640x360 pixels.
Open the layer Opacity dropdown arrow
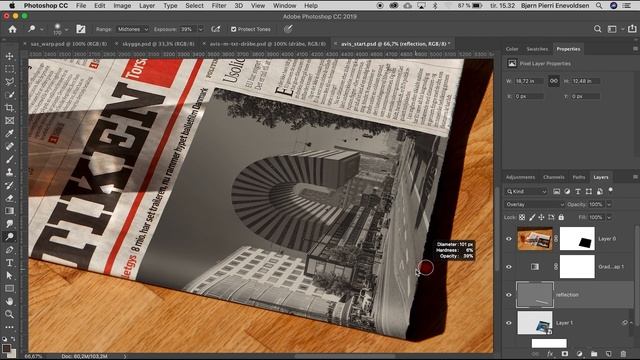609,204
